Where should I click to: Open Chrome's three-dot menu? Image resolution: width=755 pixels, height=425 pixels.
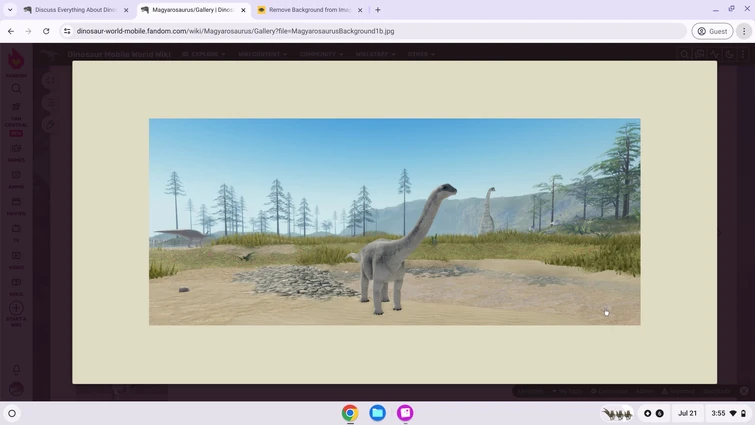click(744, 31)
